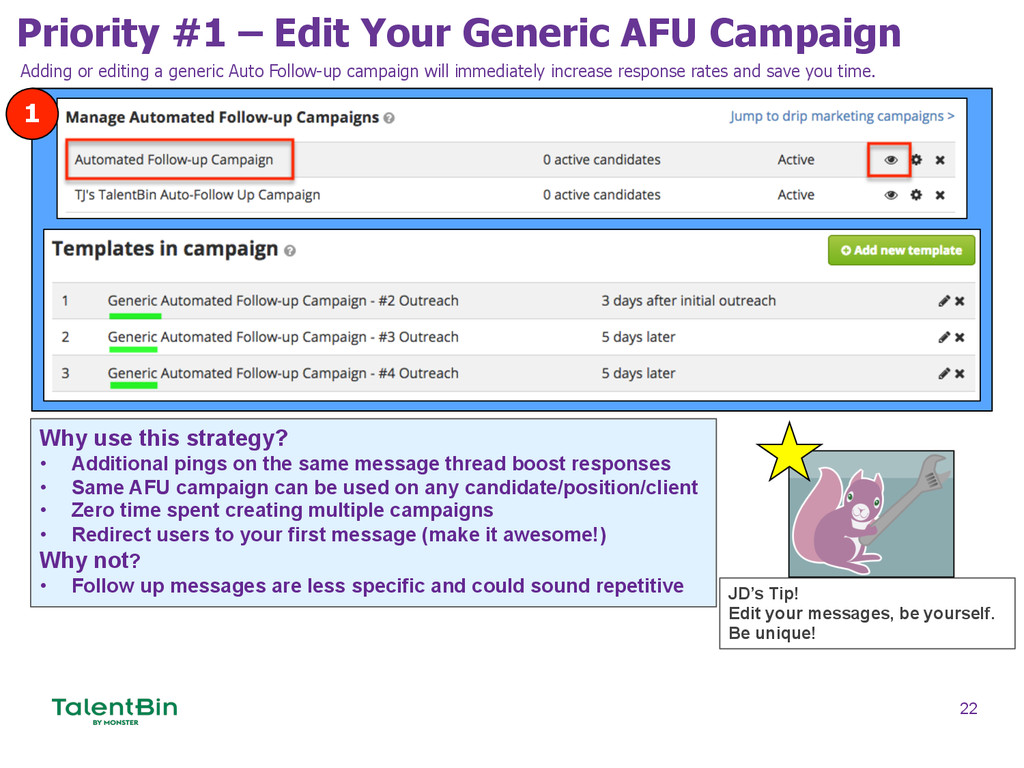Select Generic Automated Follow-up Campaign - #3 Outreach

tap(283, 337)
